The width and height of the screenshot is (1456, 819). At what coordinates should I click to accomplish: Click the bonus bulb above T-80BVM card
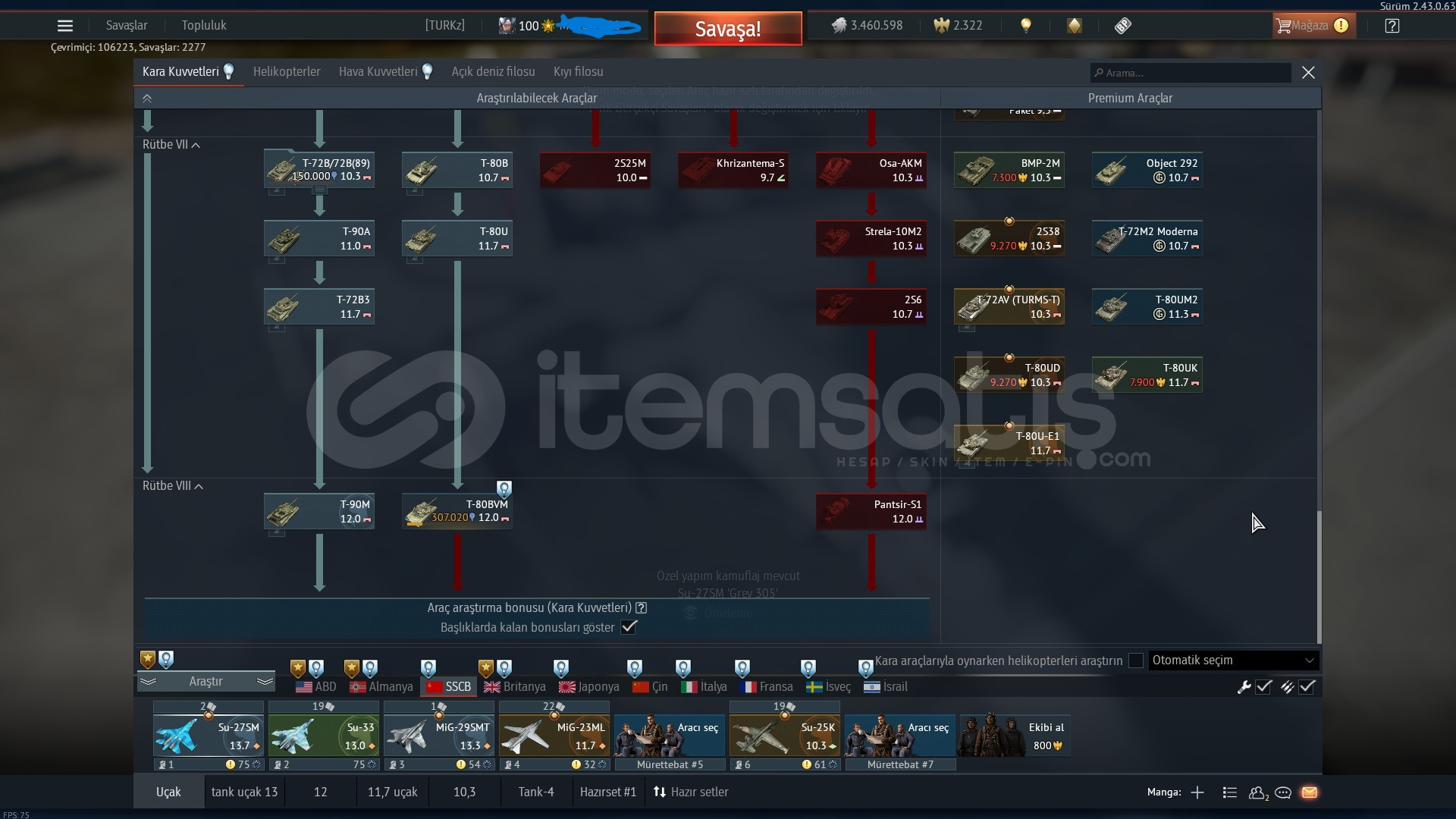click(x=504, y=488)
